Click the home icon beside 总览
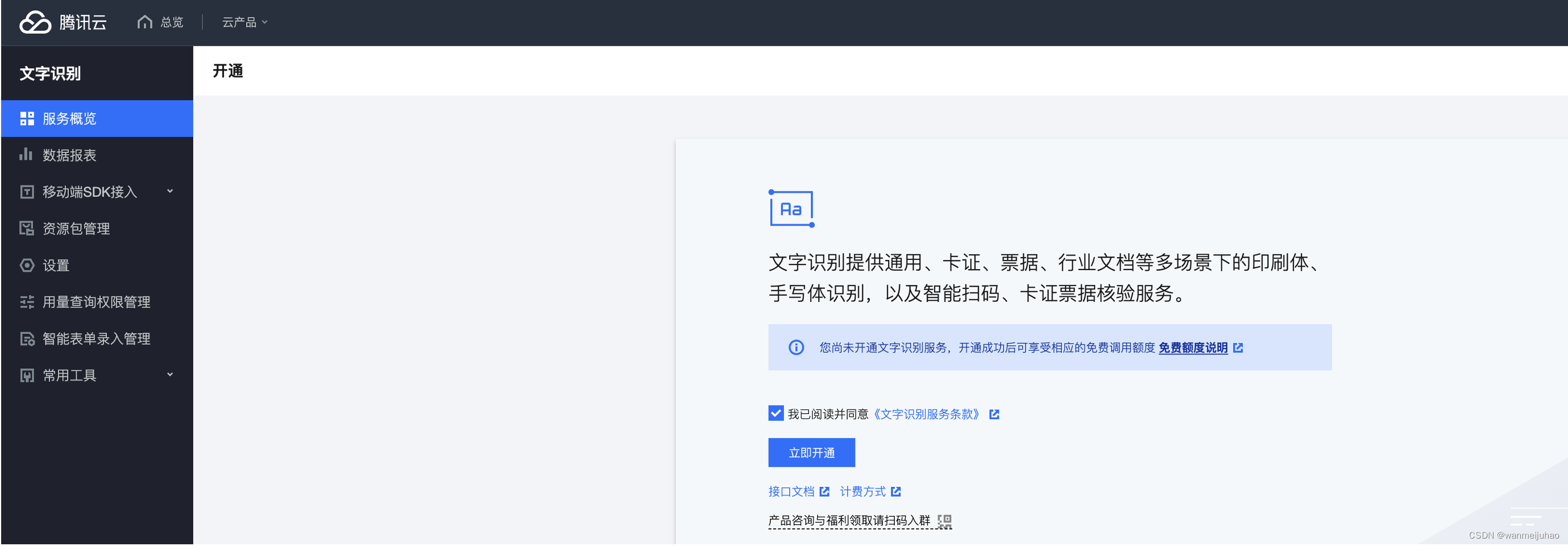The width and height of the screenshot is (1568, 546). 145,23
